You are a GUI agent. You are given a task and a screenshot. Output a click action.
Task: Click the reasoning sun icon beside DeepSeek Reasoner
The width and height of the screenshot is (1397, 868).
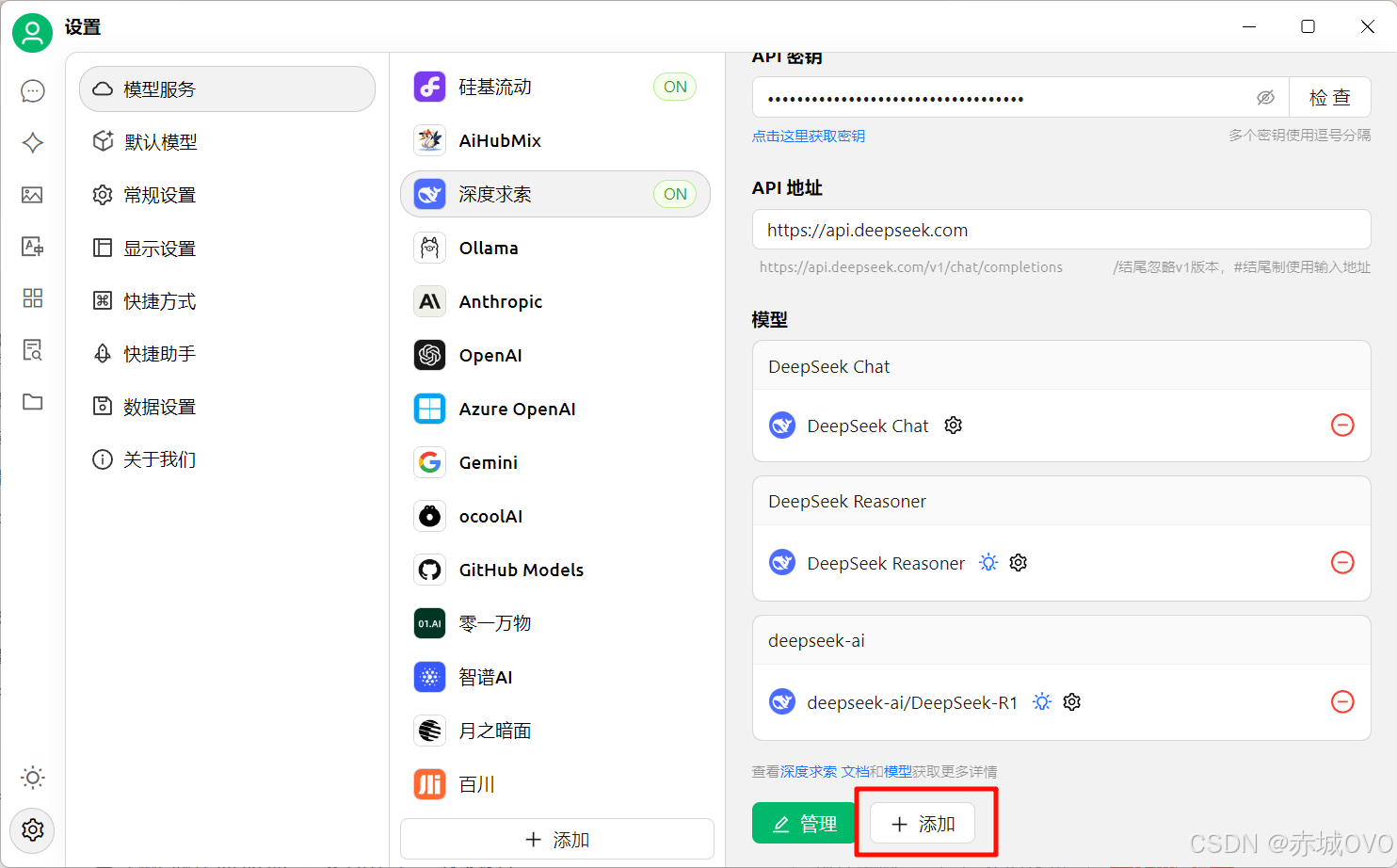(x=988, y=563)
